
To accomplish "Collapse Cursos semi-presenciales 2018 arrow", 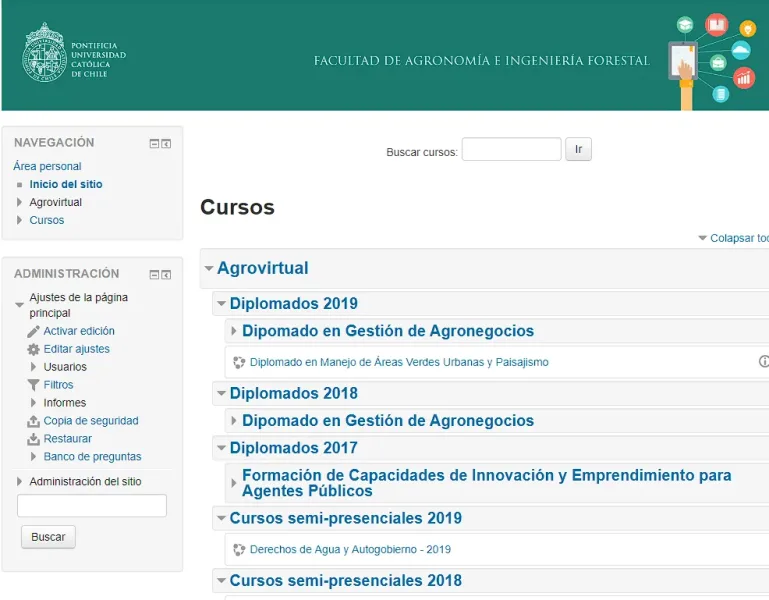I will pyautogui.click(x=221, y=581).
